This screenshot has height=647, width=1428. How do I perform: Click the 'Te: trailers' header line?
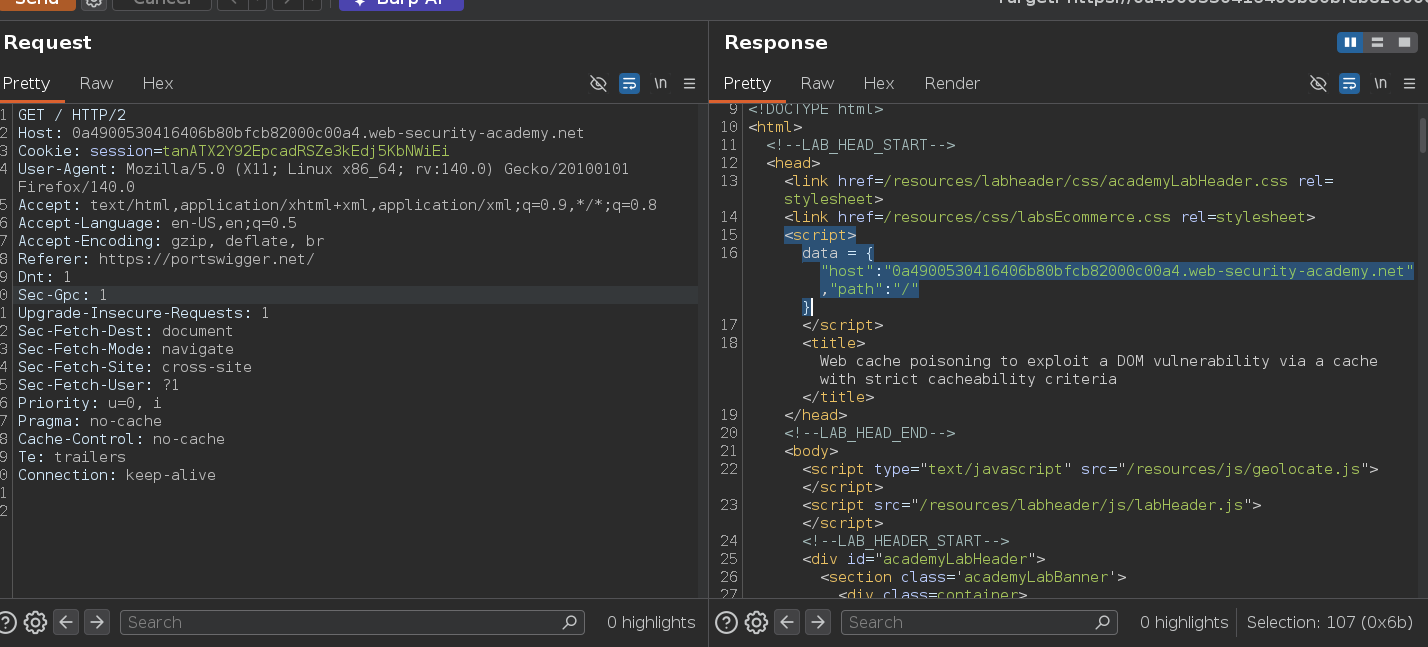pos(72,457)
